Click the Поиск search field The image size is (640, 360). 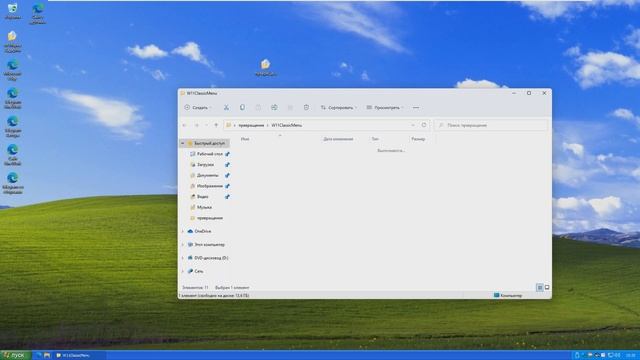pos(491,125)
